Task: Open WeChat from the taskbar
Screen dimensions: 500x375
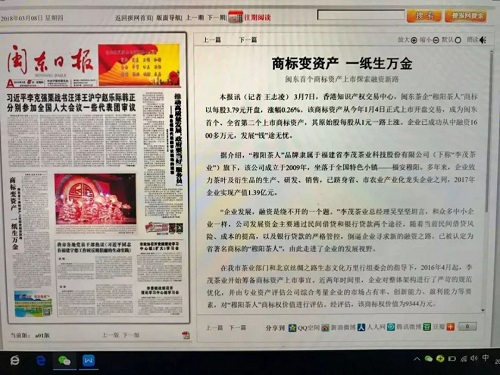Action: tap(64, 361)
